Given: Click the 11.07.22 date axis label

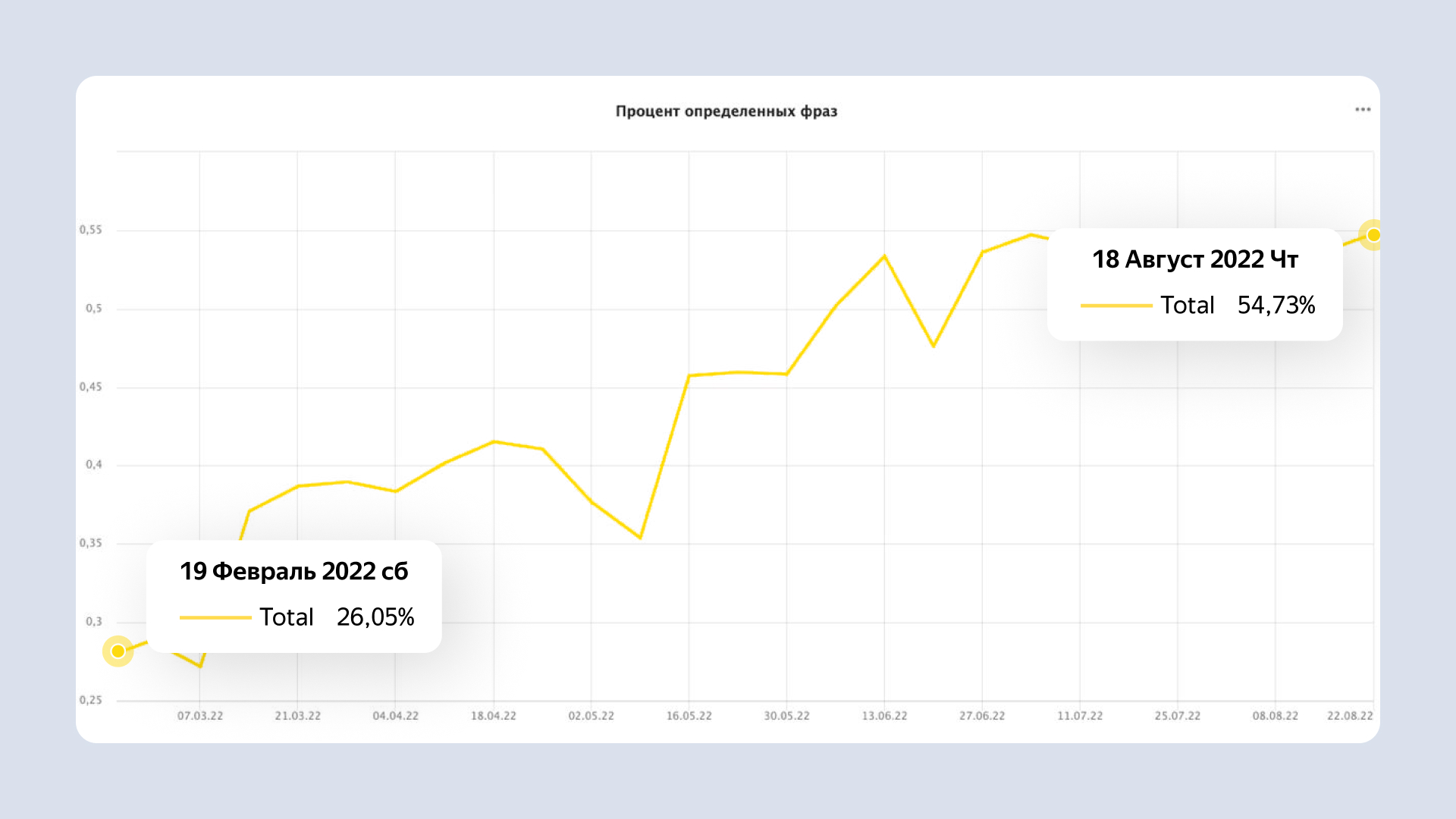Looking at the screenshot, I should tap(1080, 716).
